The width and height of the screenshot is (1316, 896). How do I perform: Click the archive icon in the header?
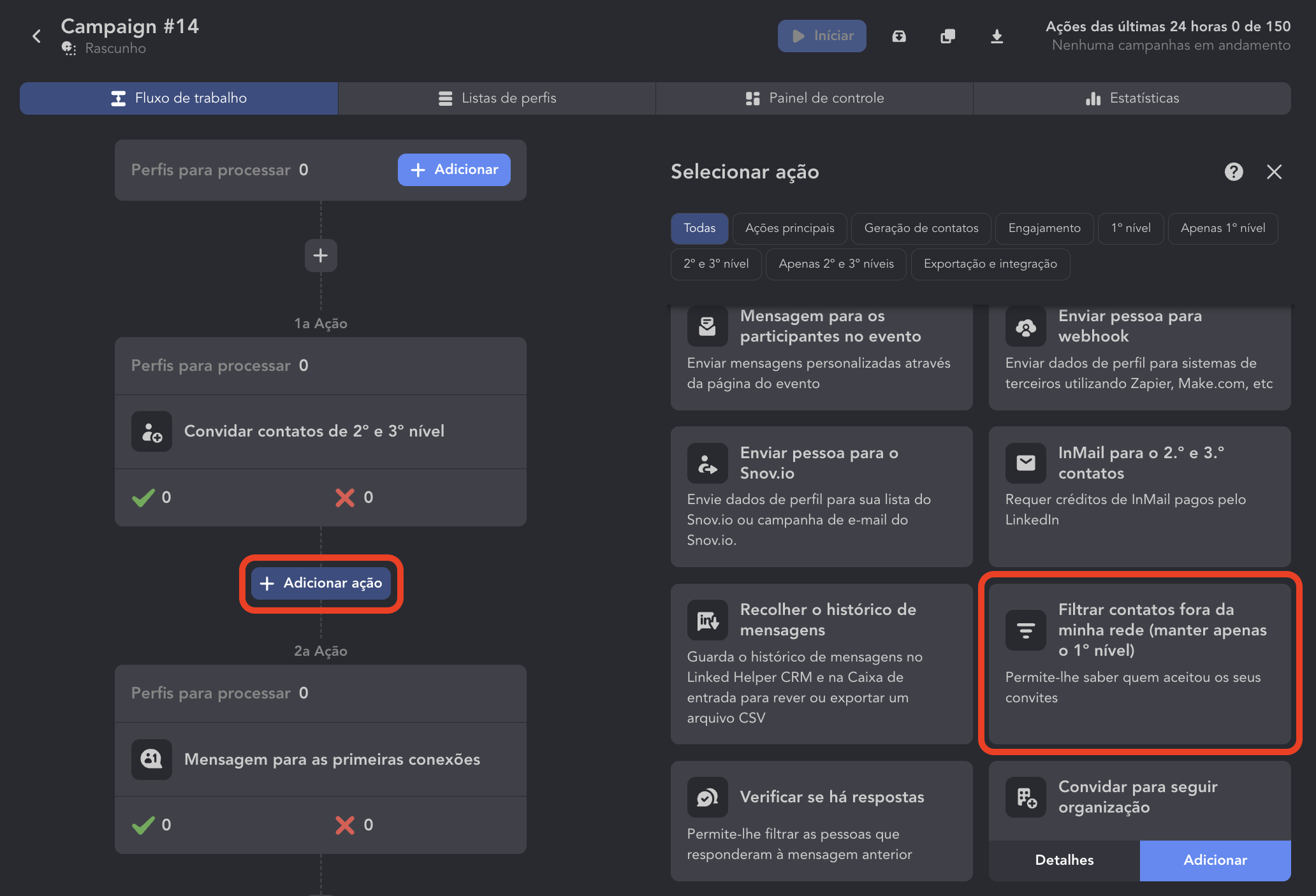pos(899,36)
